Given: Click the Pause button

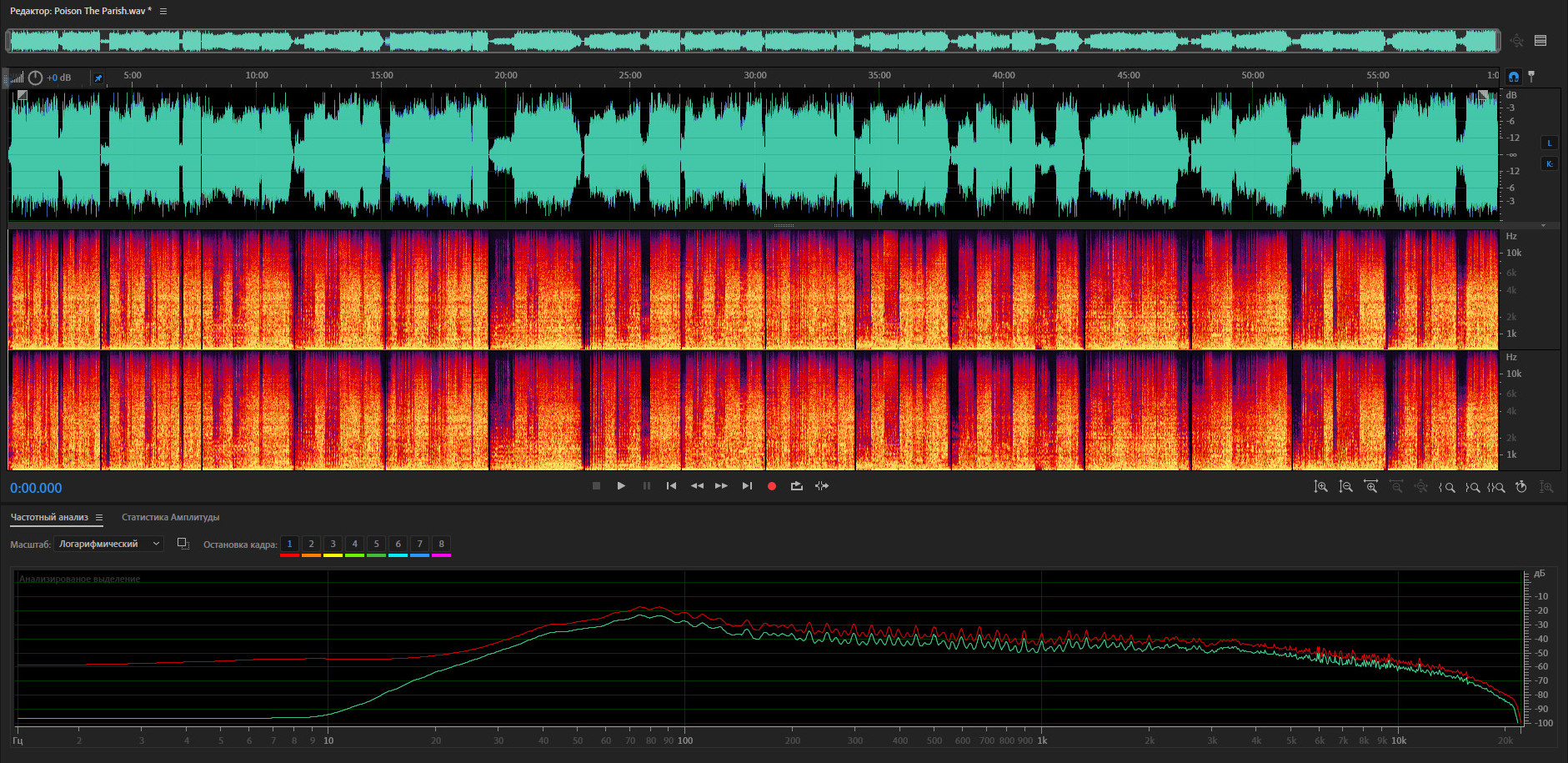Looking at the screenshot, I should [x=646, y=486].
